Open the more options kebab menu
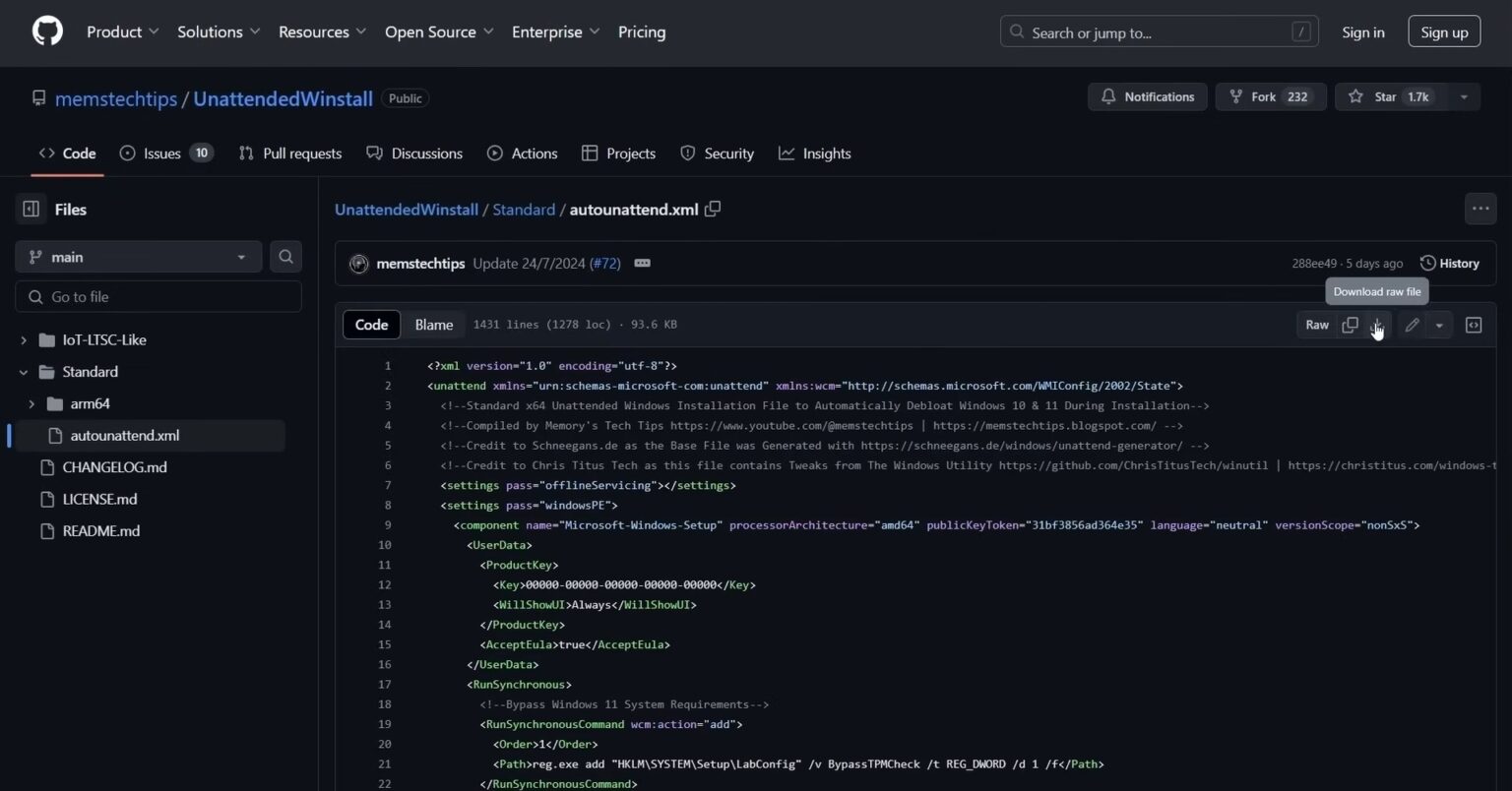 tap(1480, 208)
